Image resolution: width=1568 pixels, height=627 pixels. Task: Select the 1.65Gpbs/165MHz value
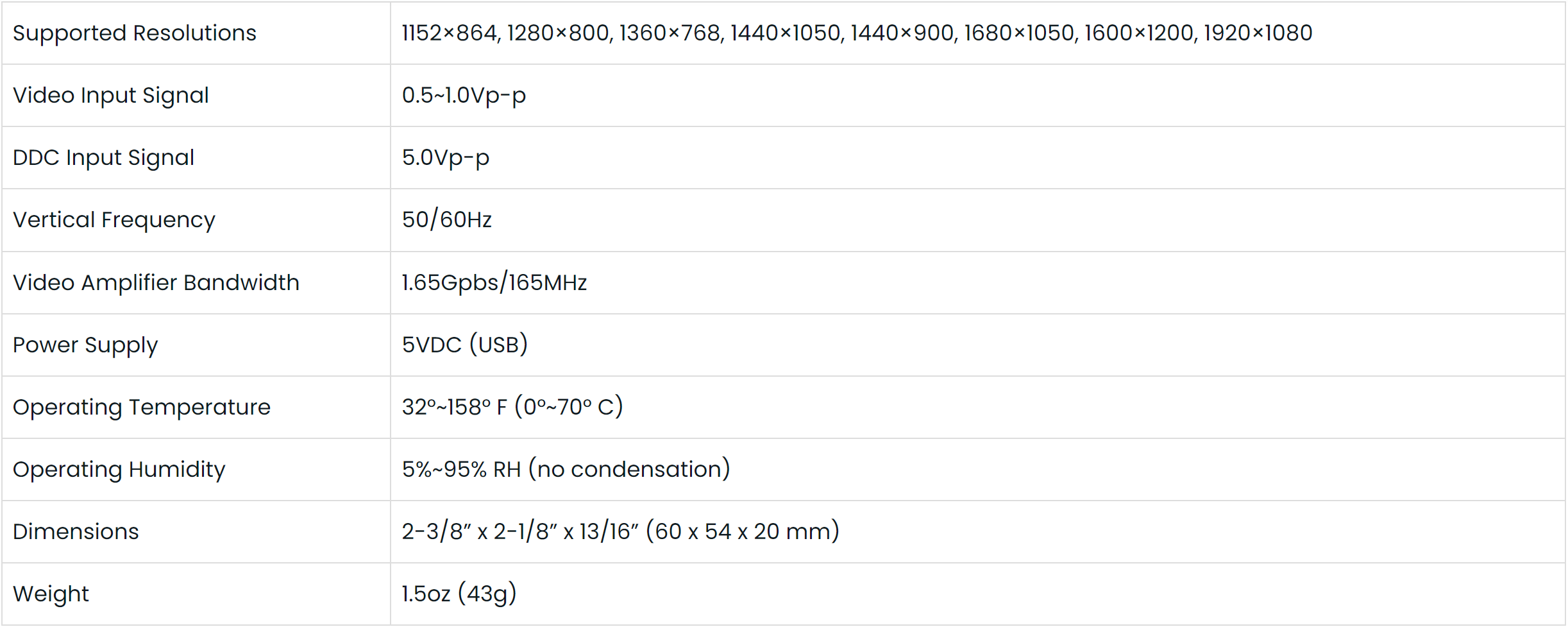click(x=494, y=282)
